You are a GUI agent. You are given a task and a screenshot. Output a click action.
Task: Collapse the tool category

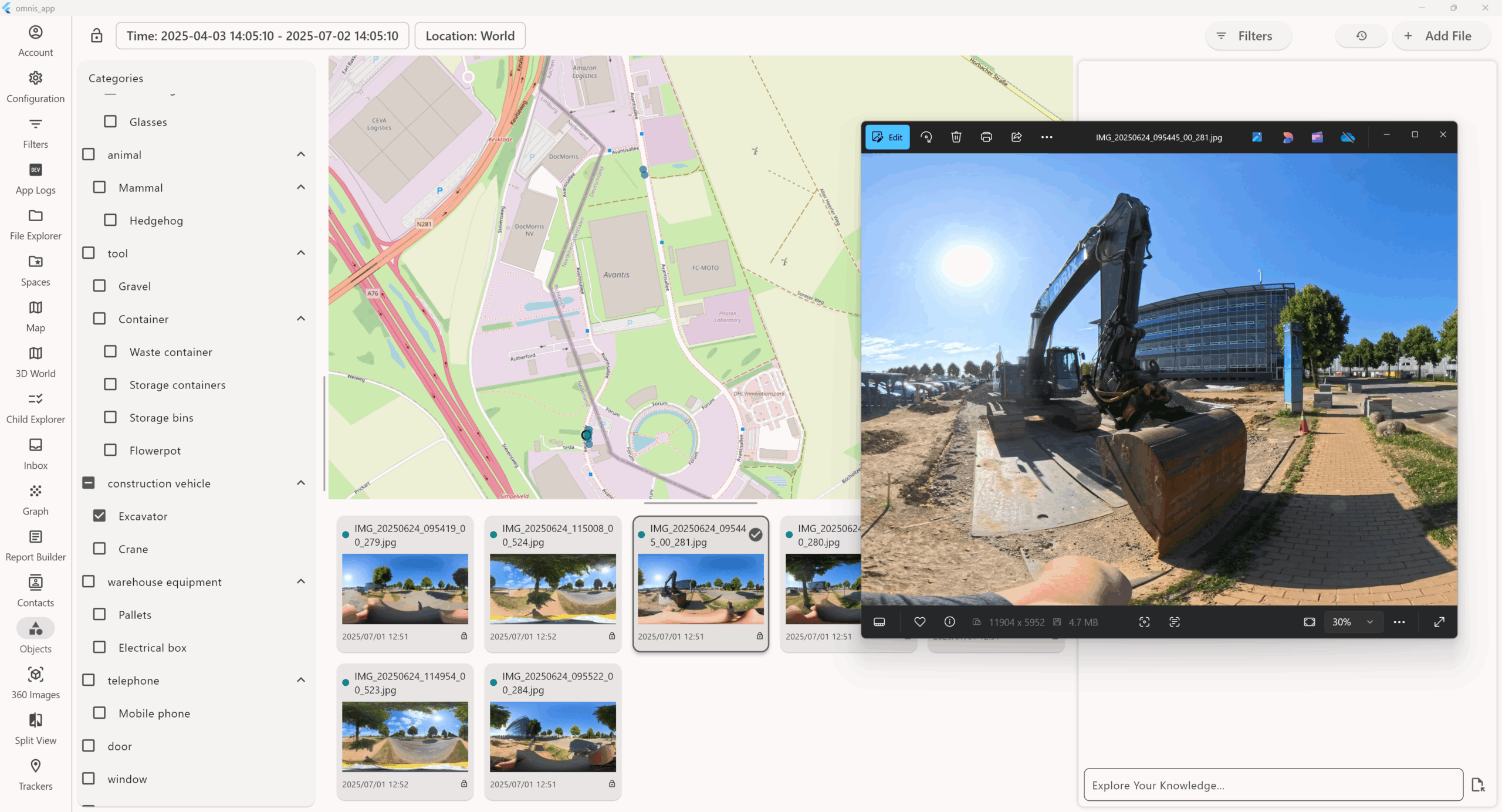click(x=301, y=253)
